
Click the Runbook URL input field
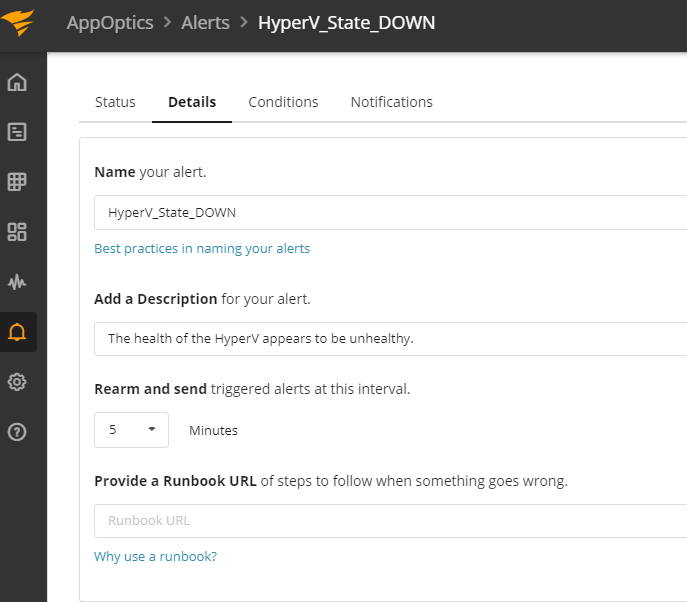click(390, 521)
